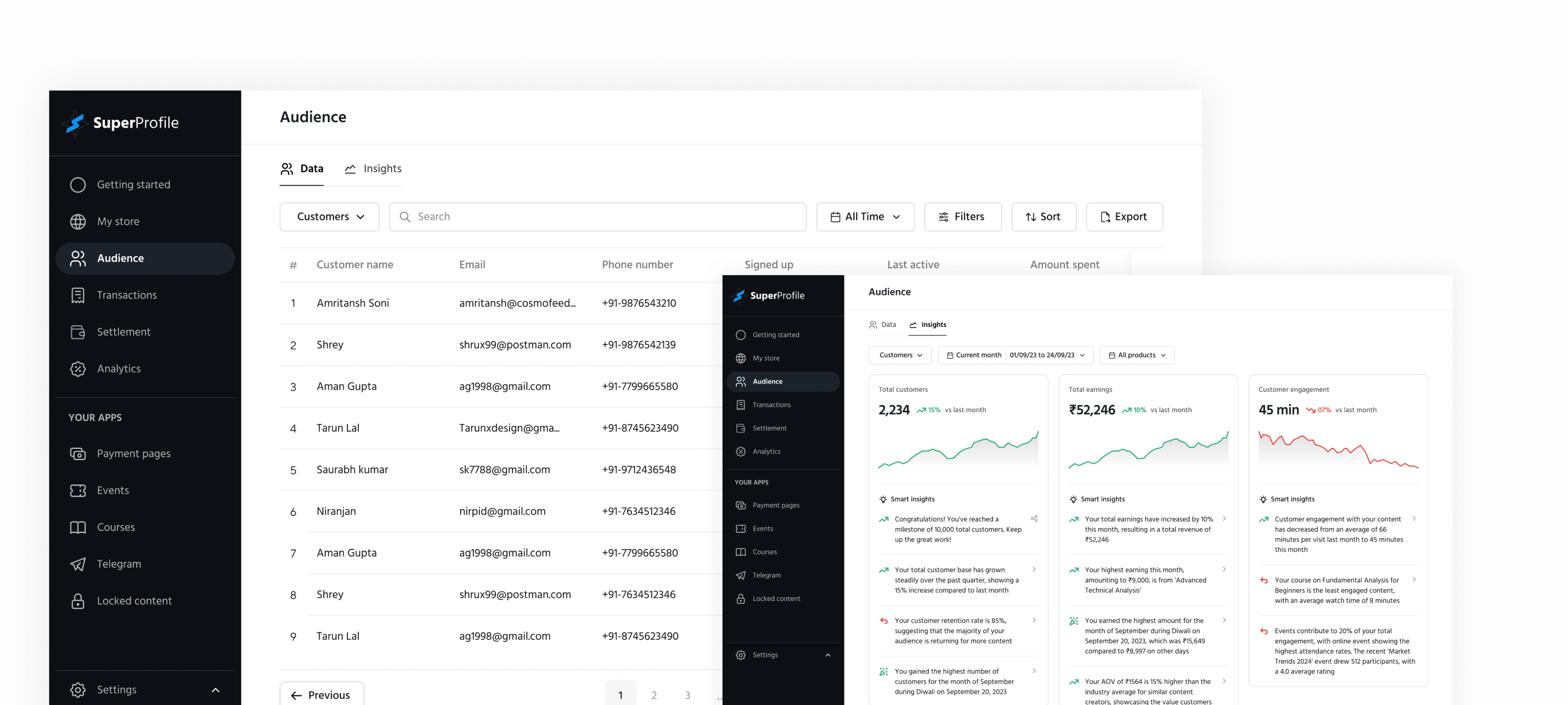1568x705 pixels.
Task: Click the Settlement wallet icon in sidebar
Action: click(x=78, y=332)
